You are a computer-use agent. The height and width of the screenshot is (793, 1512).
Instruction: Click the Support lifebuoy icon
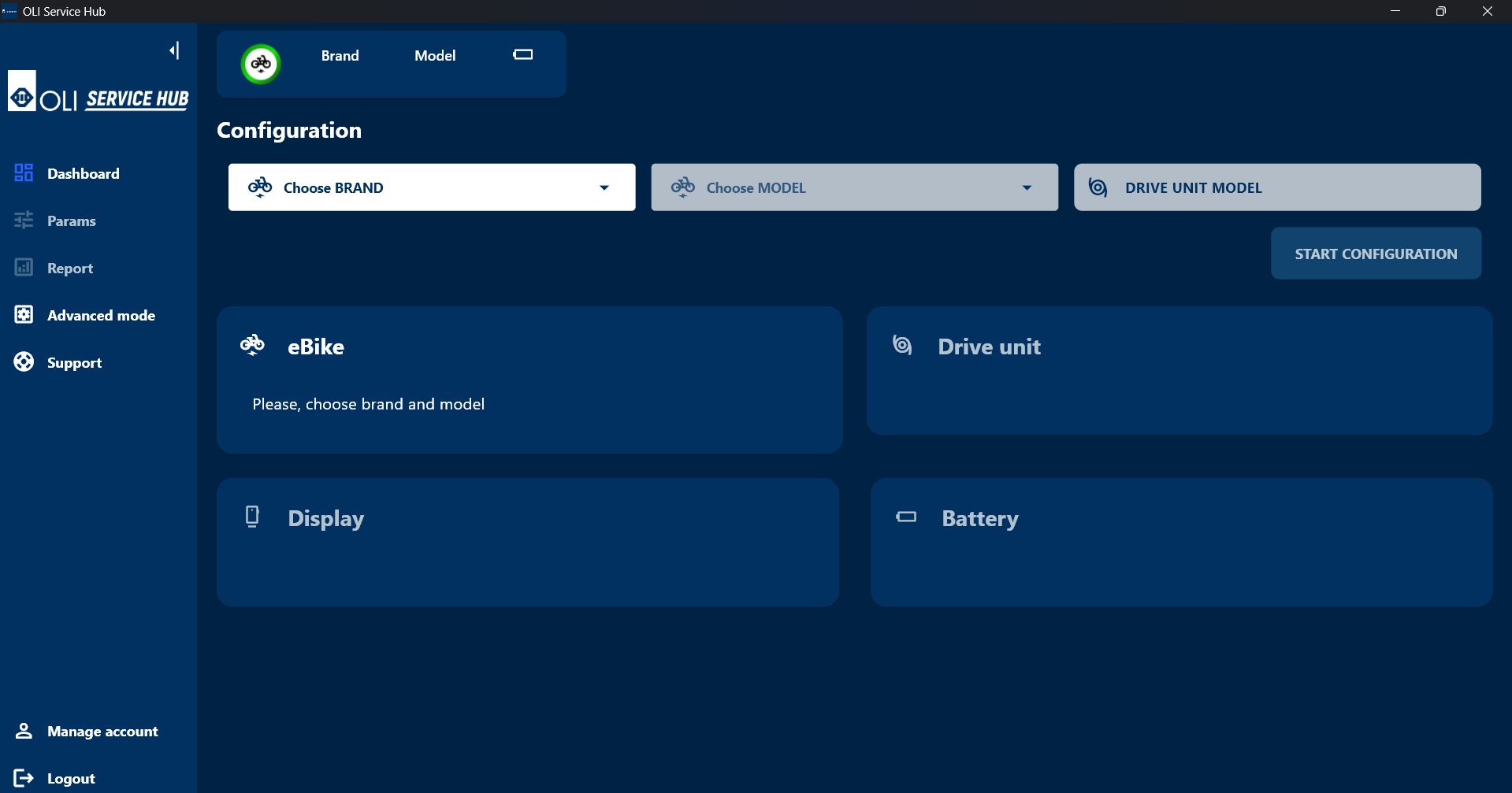(x=24, y=362)
